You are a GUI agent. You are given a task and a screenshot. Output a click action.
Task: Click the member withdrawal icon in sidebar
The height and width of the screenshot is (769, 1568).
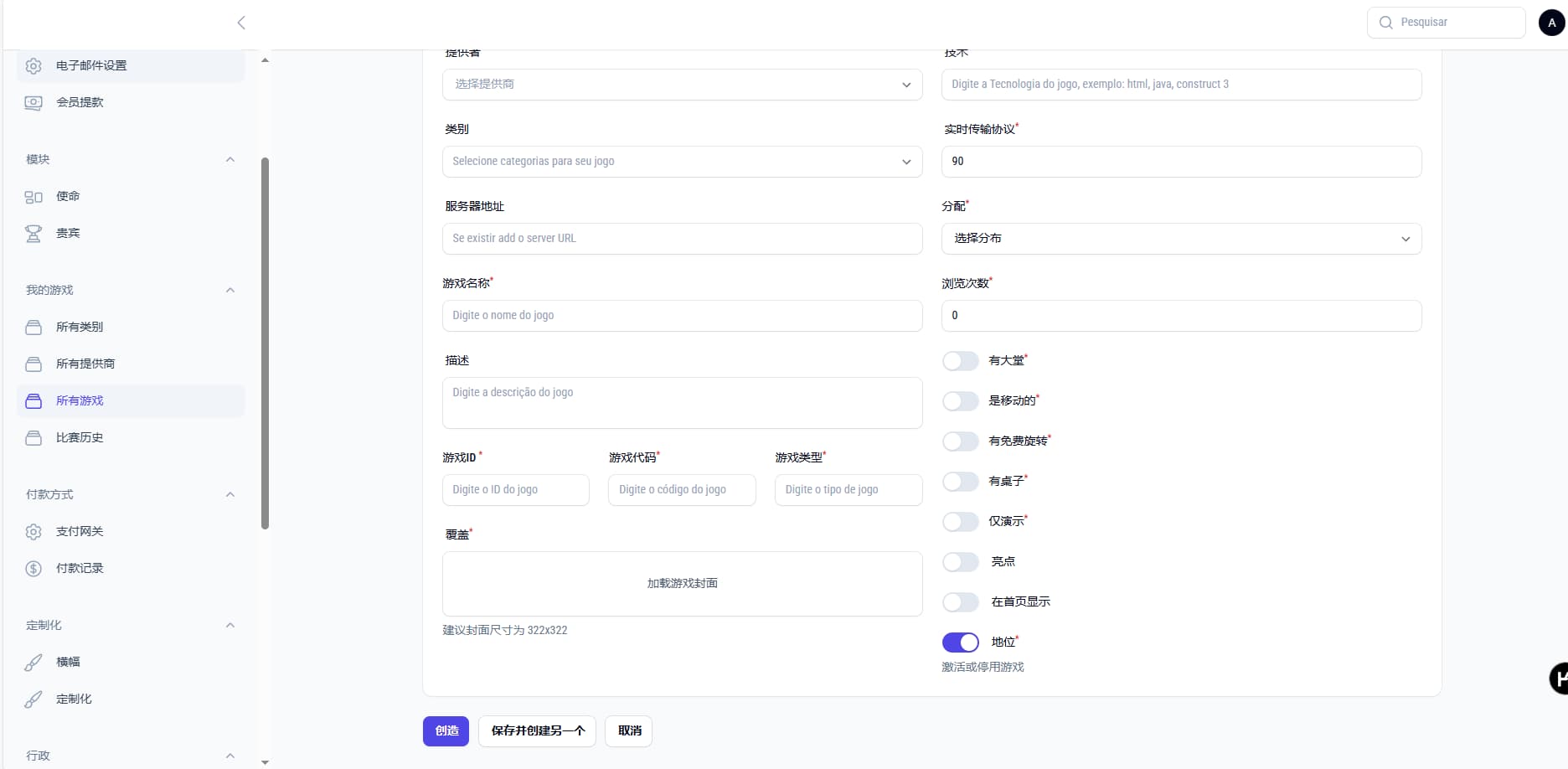[34, 103]
